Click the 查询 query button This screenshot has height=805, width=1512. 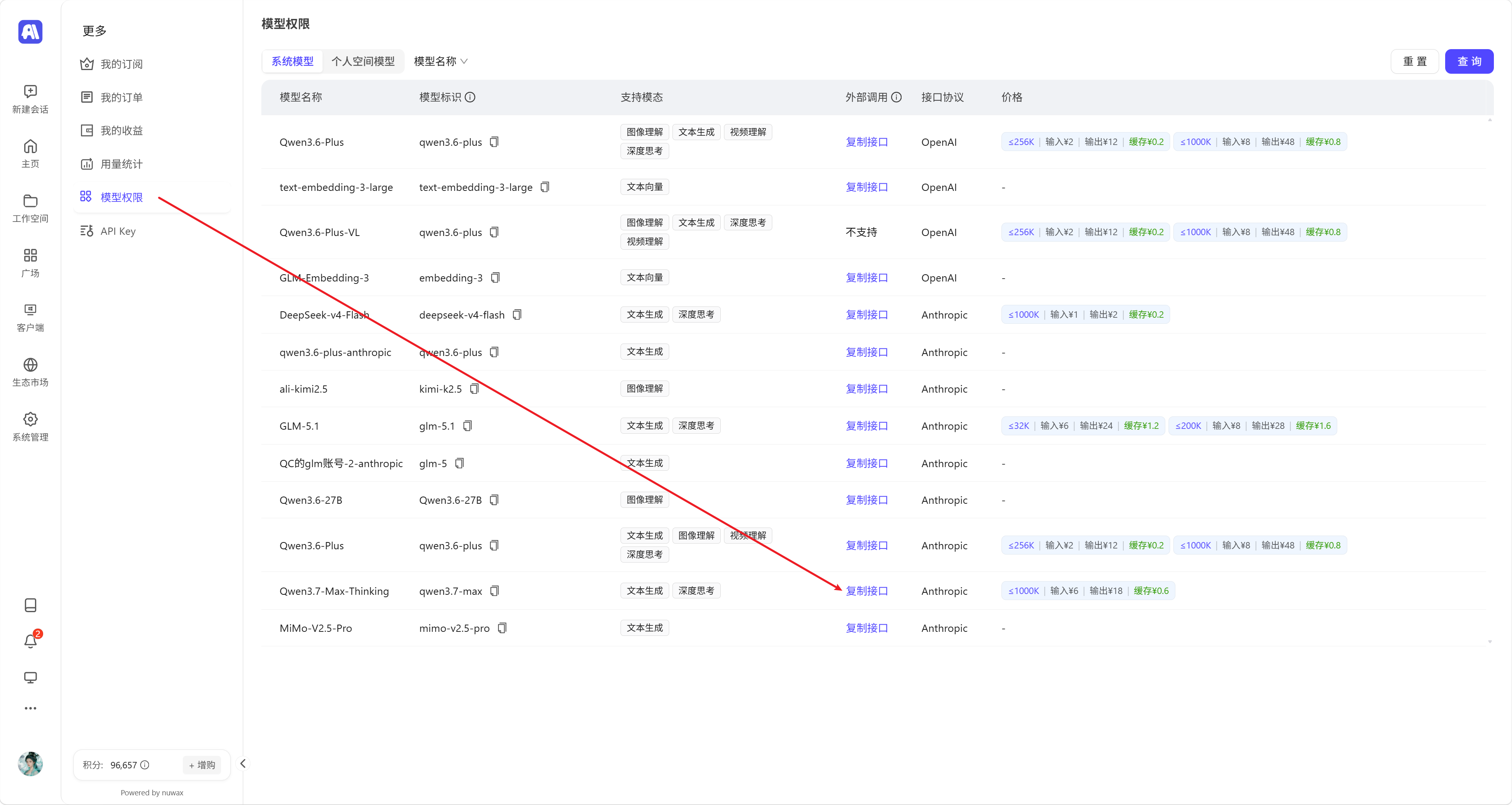pyautogui.click(x=1469, y=61)
